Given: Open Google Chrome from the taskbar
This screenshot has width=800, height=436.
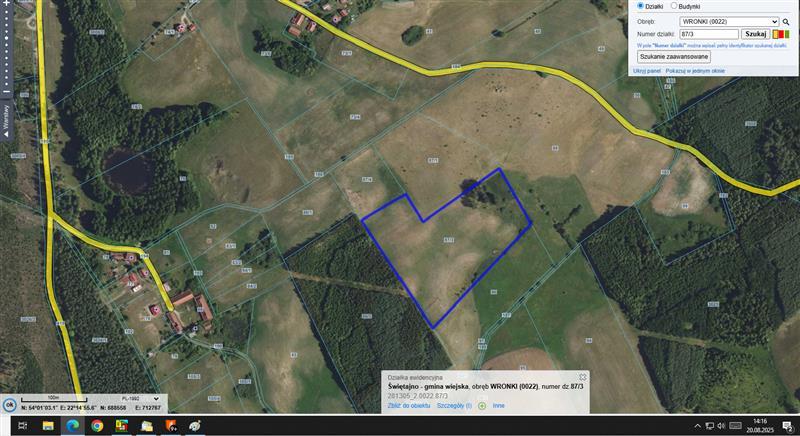Looking at the screenshot, I should coord(97,425).
